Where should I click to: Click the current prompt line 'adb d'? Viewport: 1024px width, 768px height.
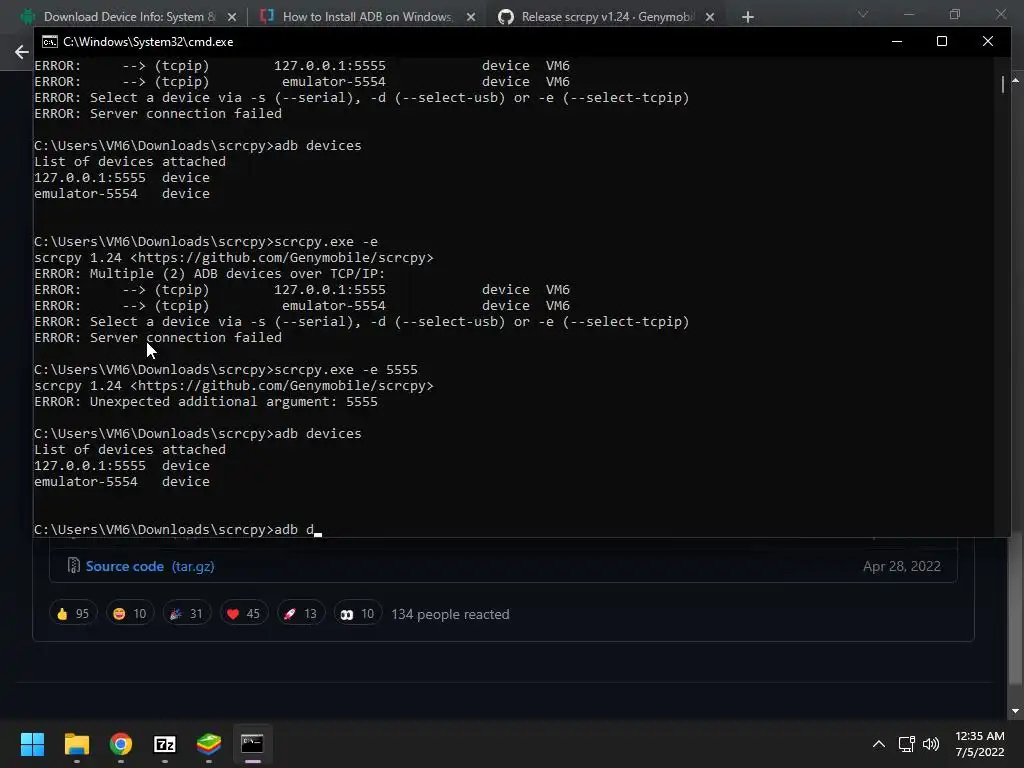(178, 529)
